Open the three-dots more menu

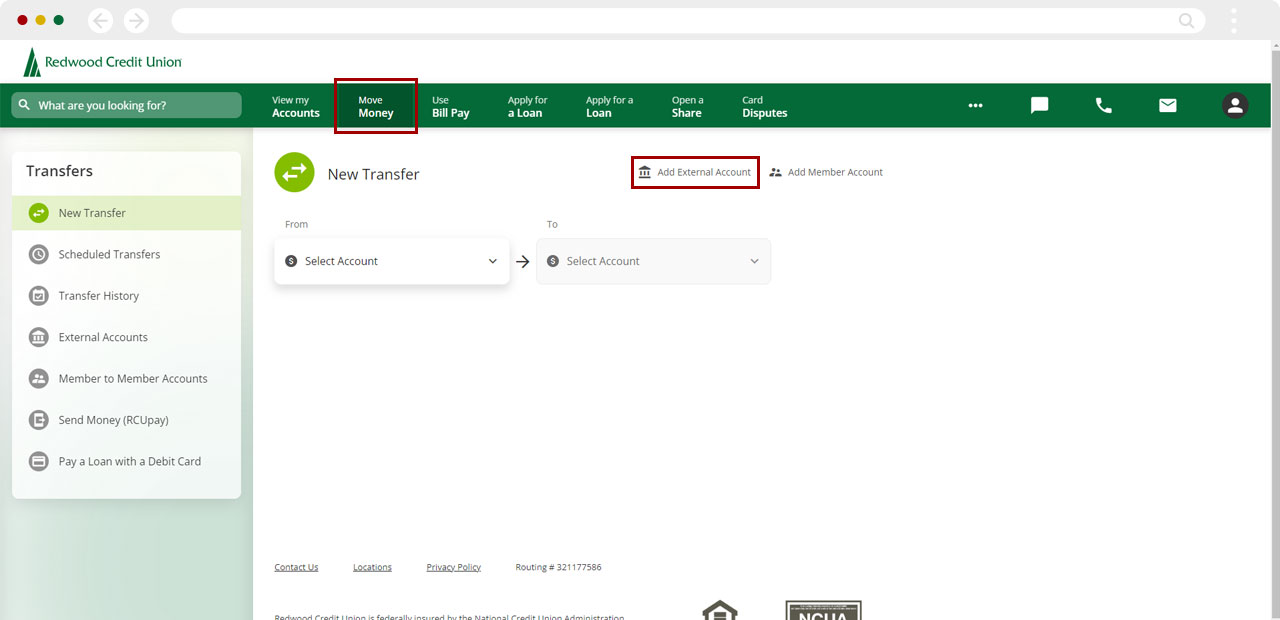pos(975,105)
